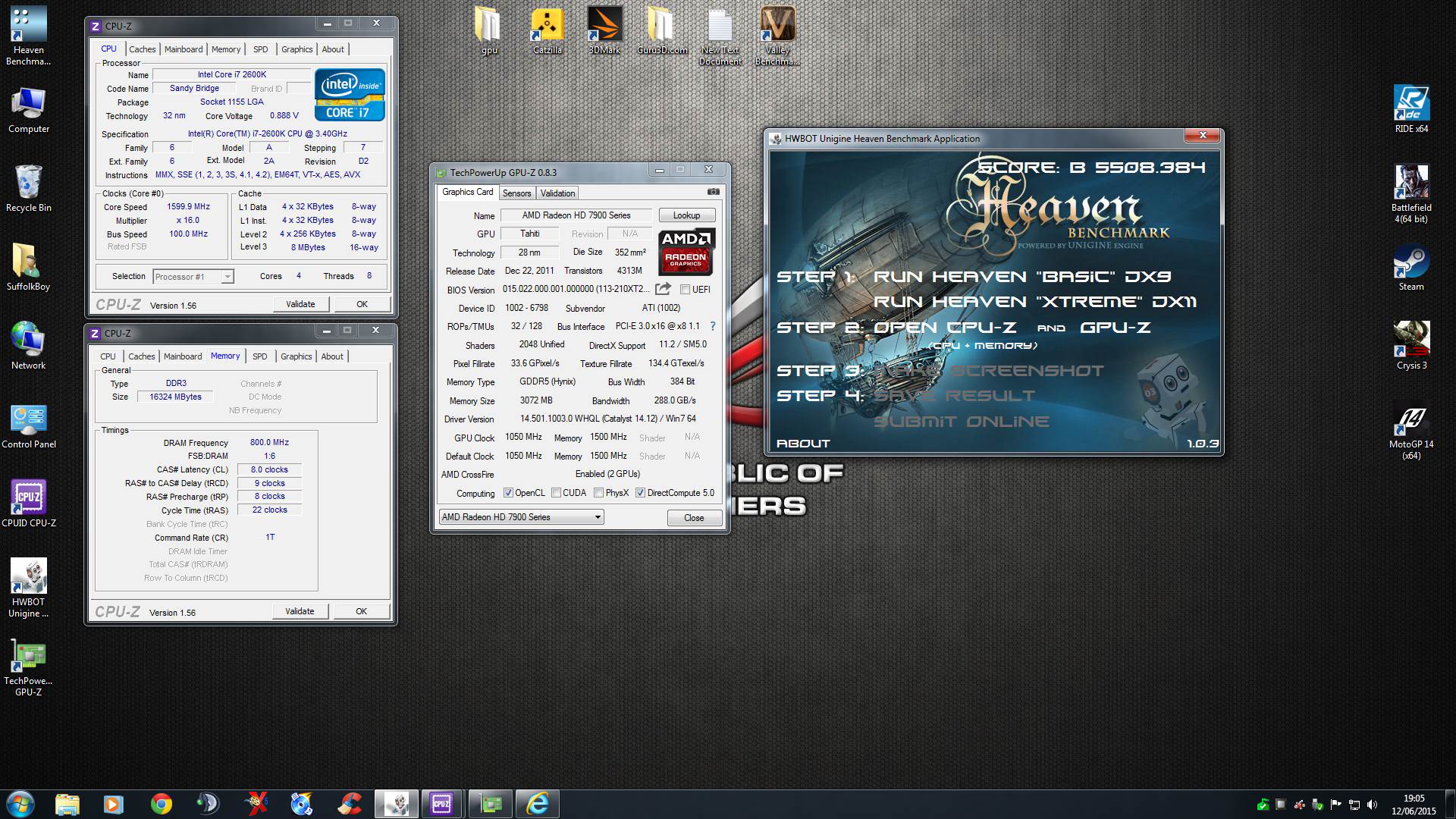
Task: Launch RIDE x64 game shortcut
Action: (1411, 109)
